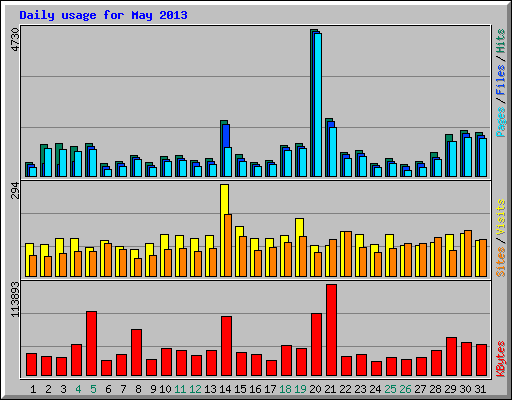This screenshot has height=400, width=512.
Task: Select the yellow Visits bar for day 19
Action: coord(299,228)
